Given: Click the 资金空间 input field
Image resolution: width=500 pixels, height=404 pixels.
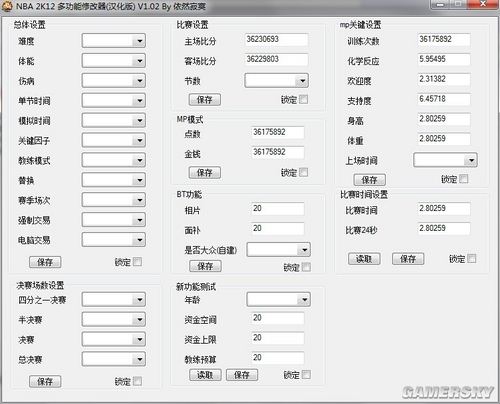Looking at the screenshot, I should click(278, 318).
